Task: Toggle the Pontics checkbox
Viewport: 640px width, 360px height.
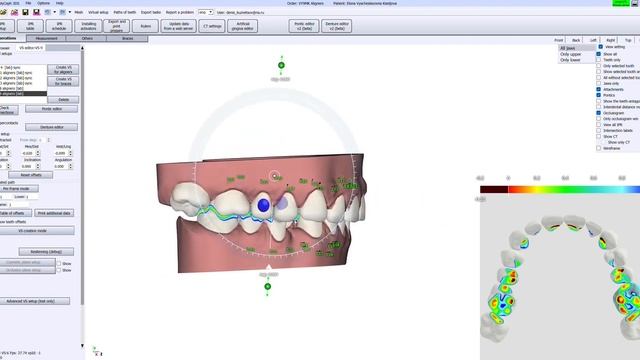Action: point(599,95)
